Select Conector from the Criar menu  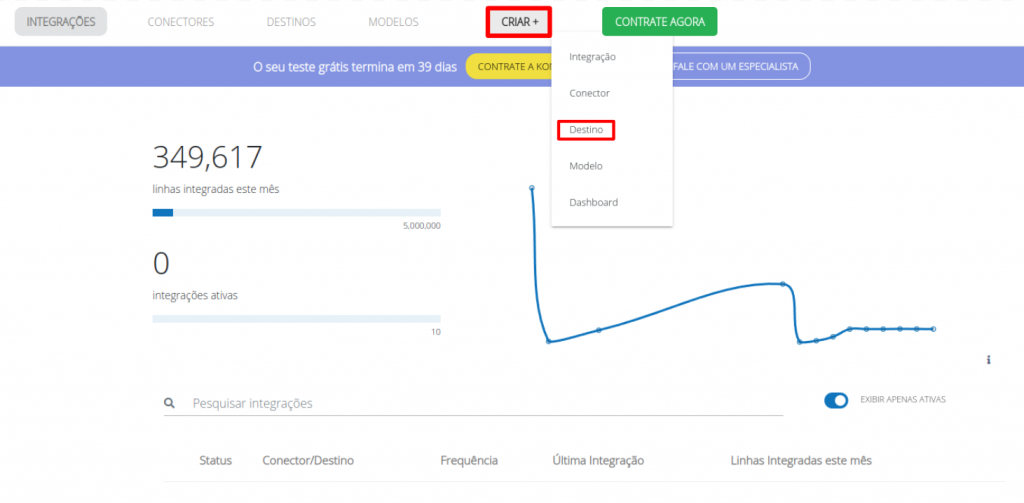point(589,93)
